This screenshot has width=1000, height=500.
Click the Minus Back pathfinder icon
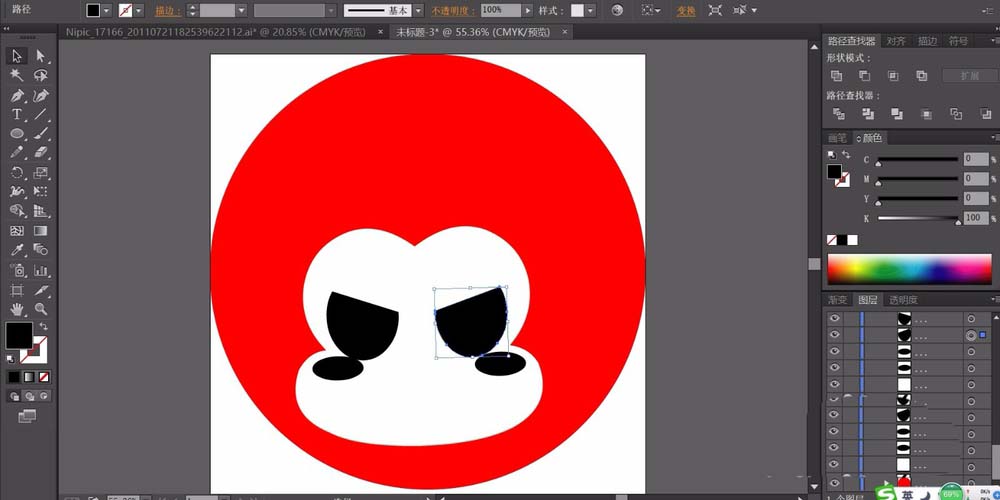(x=985, y=114)
